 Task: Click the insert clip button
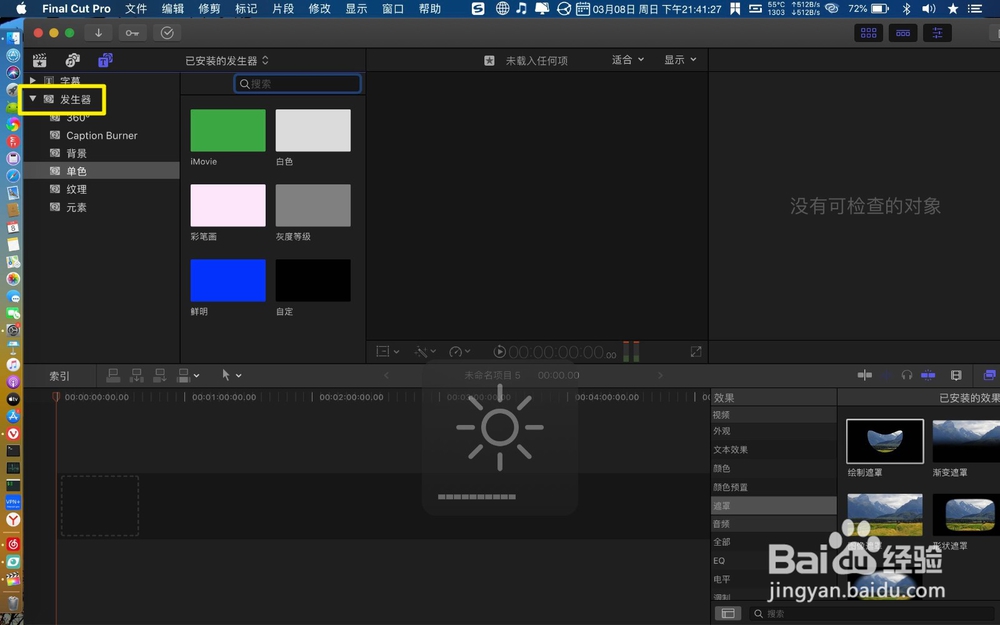[136, 376]
